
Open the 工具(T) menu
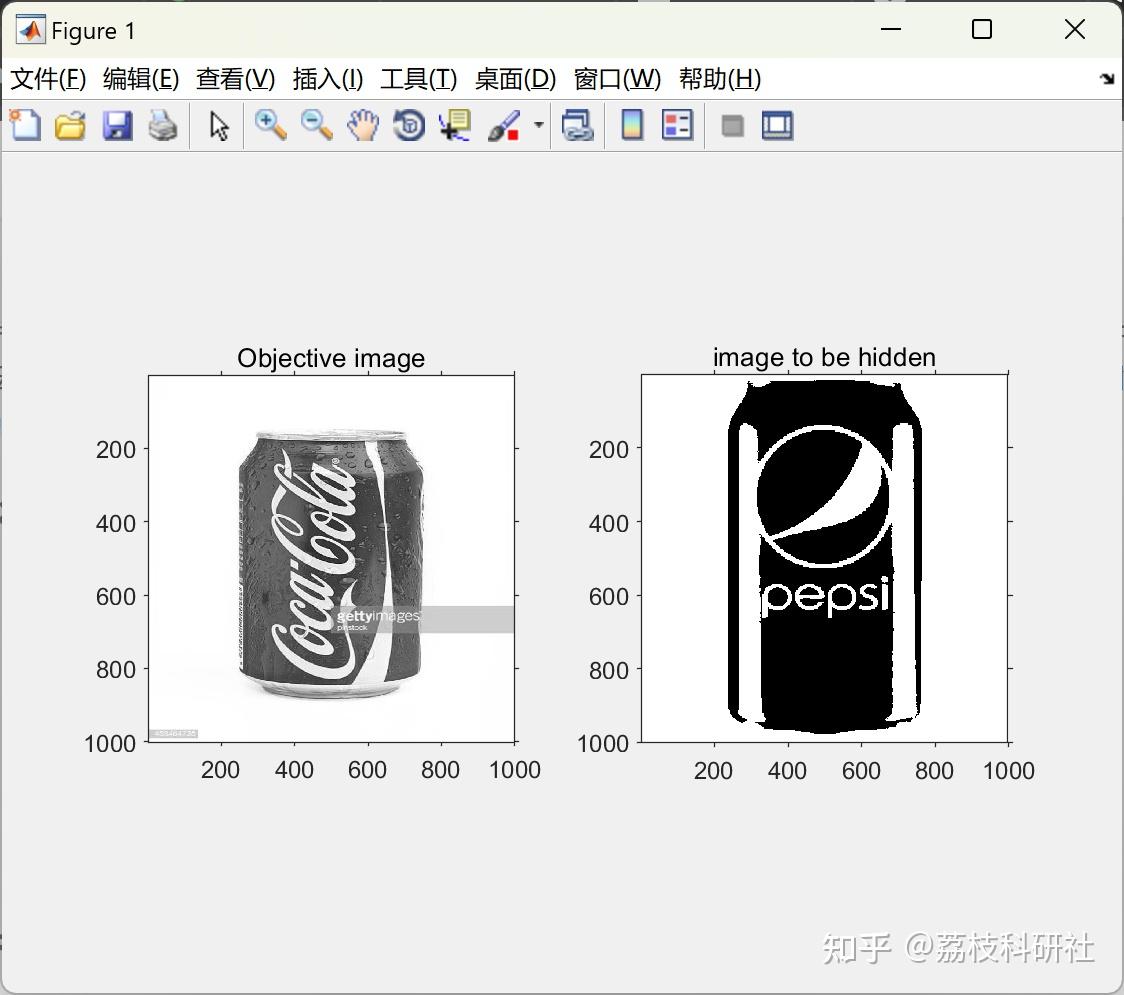coord(417,79)
